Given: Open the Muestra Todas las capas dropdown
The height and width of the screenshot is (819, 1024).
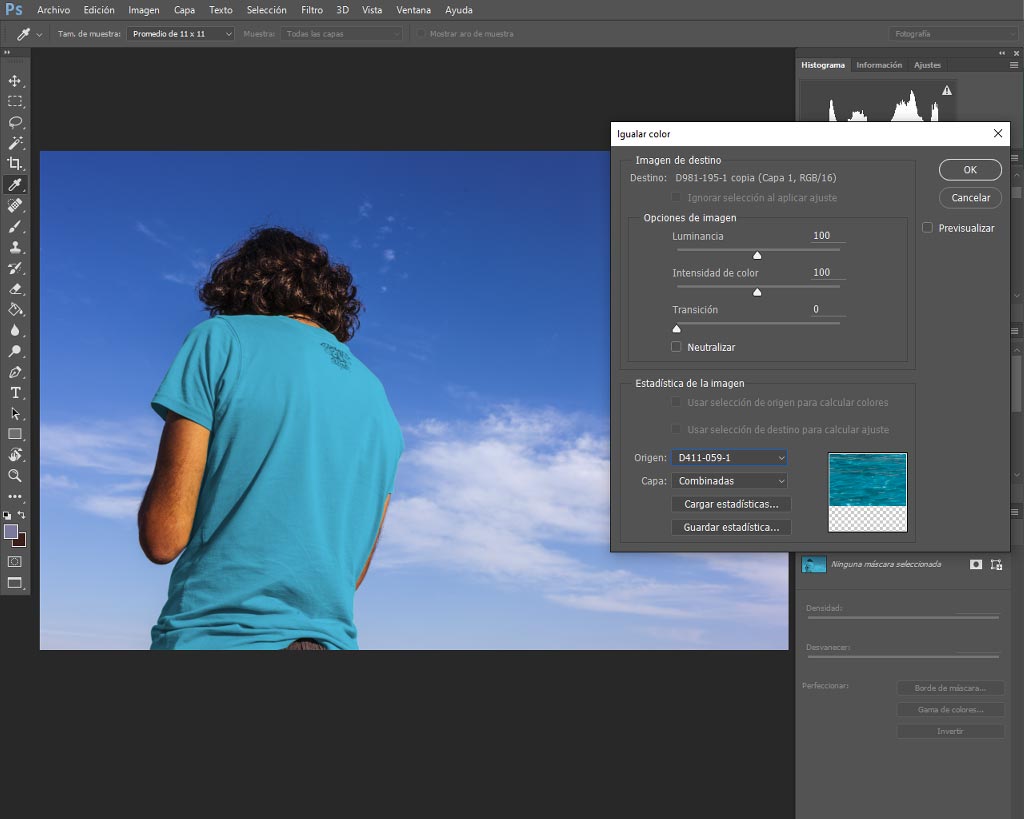Looking at the screenshot, I should [342, 33].
